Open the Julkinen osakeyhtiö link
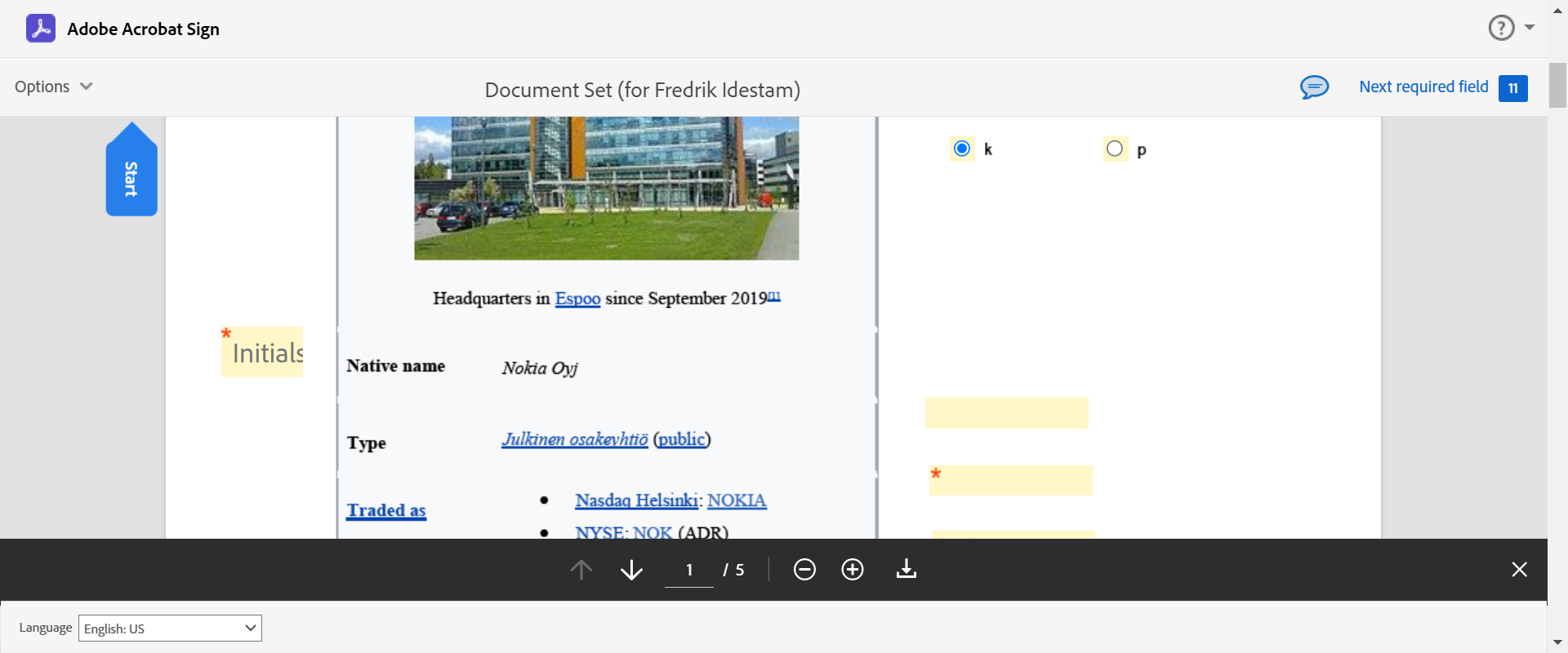1568x653 pixels. (x=575, y=439)
